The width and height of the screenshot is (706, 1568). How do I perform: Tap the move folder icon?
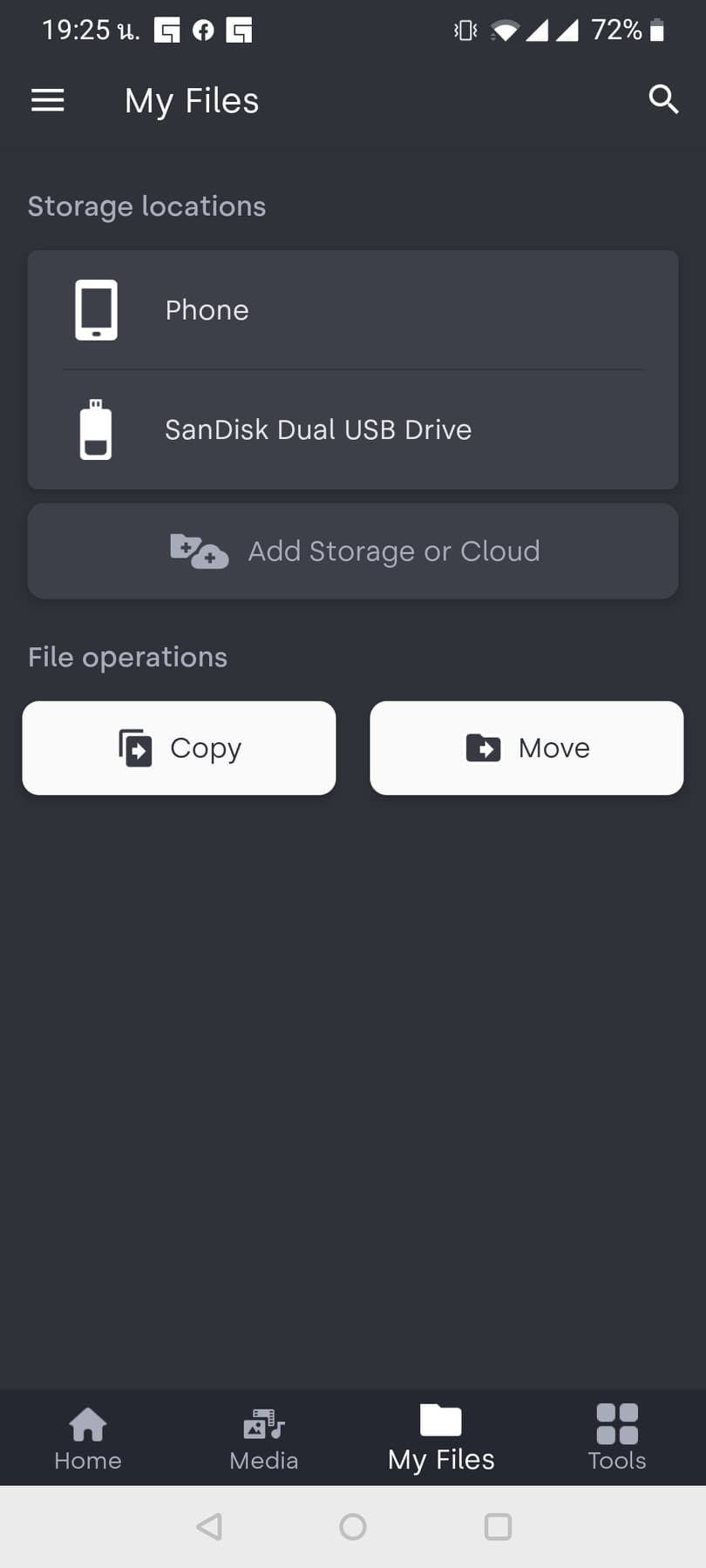484,748
